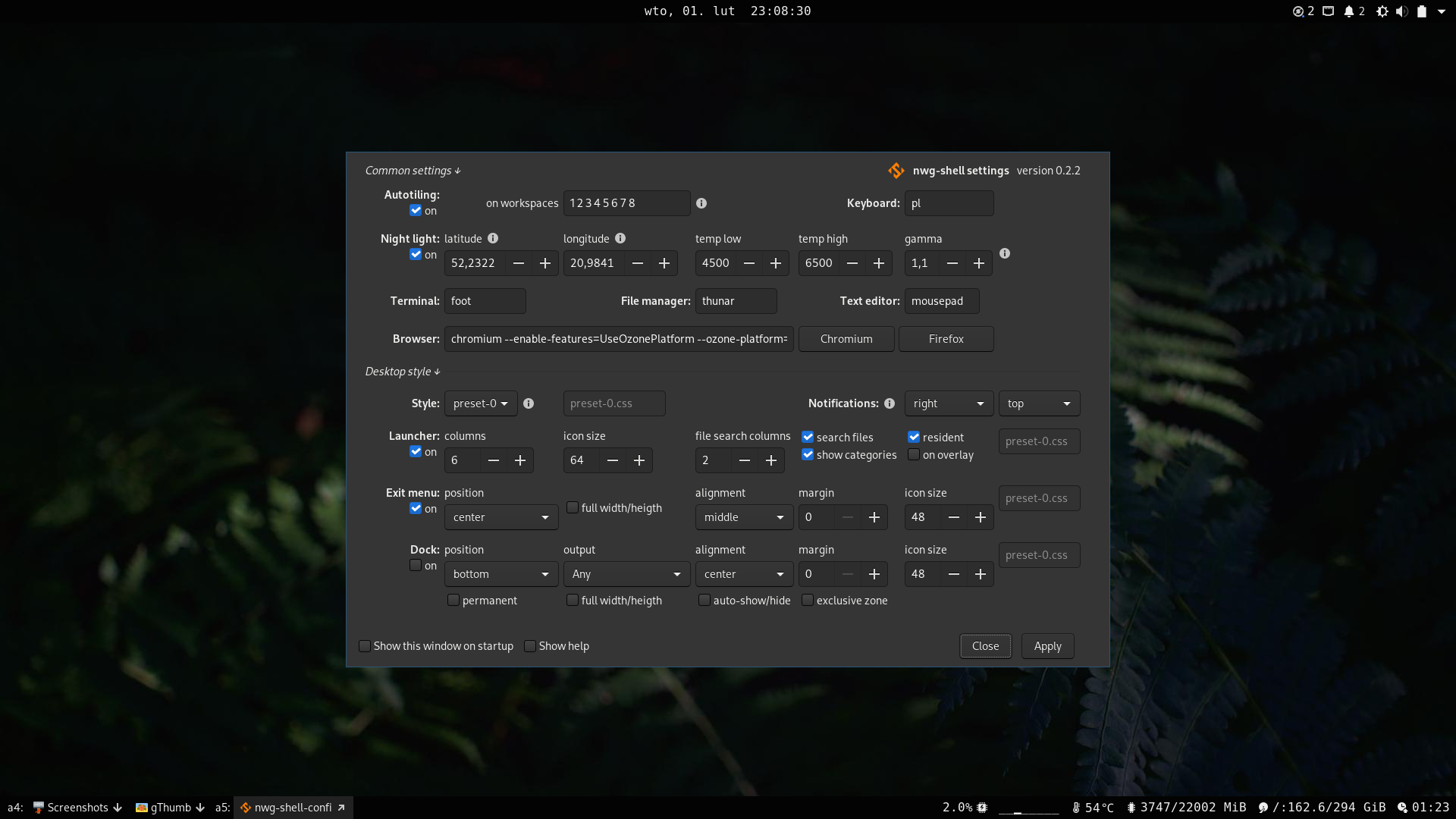Increase gamma value with plus stepper

(x=979, y=263)
